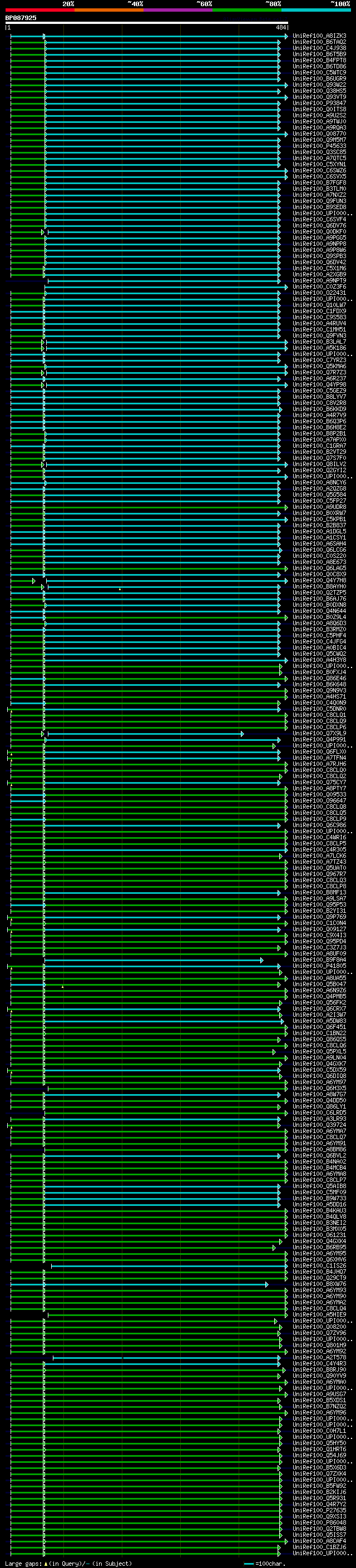Click the UniRef100_B2KIJ6 label
Screen dimensions: 356x1568
pos(319,1492)
